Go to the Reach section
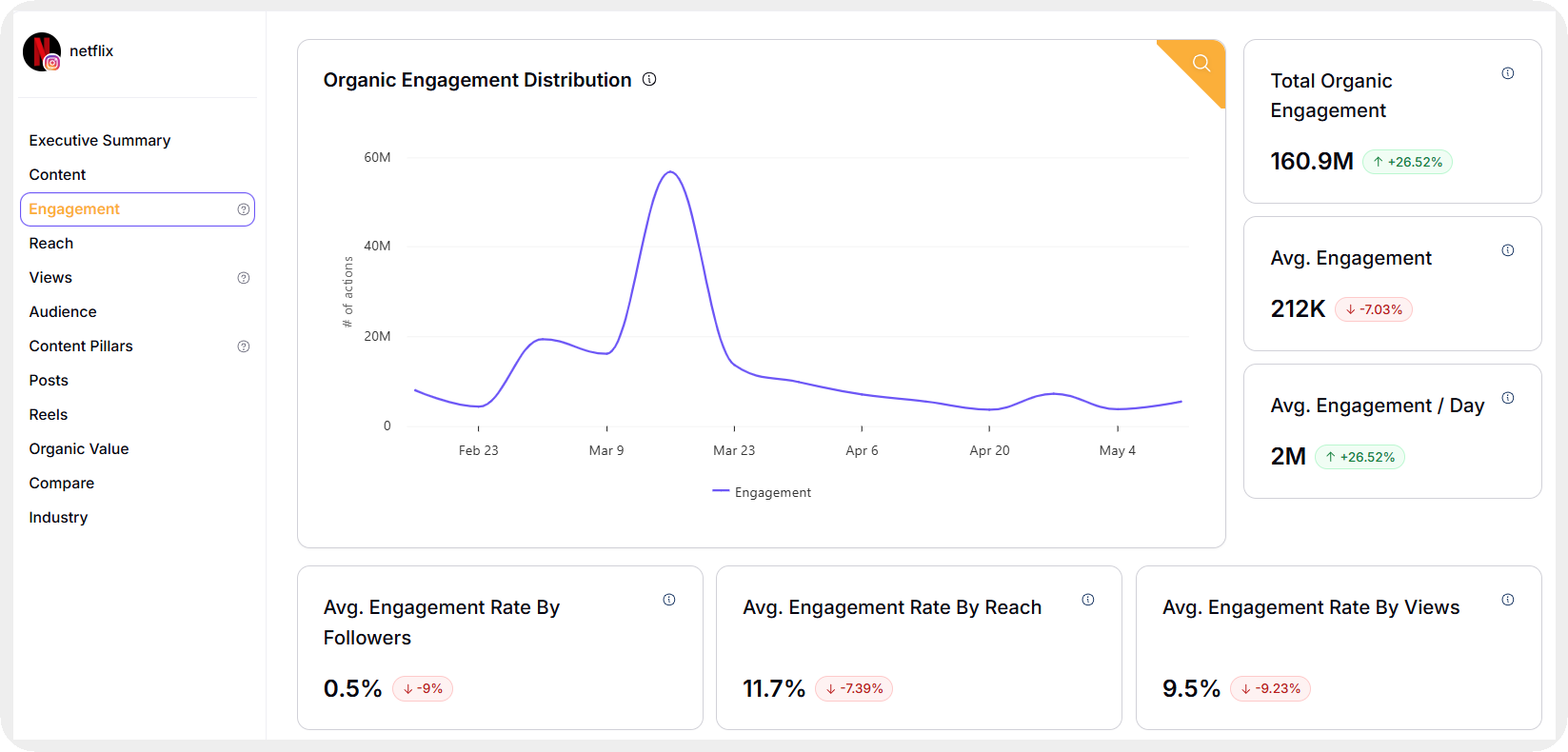 [51, 244]
